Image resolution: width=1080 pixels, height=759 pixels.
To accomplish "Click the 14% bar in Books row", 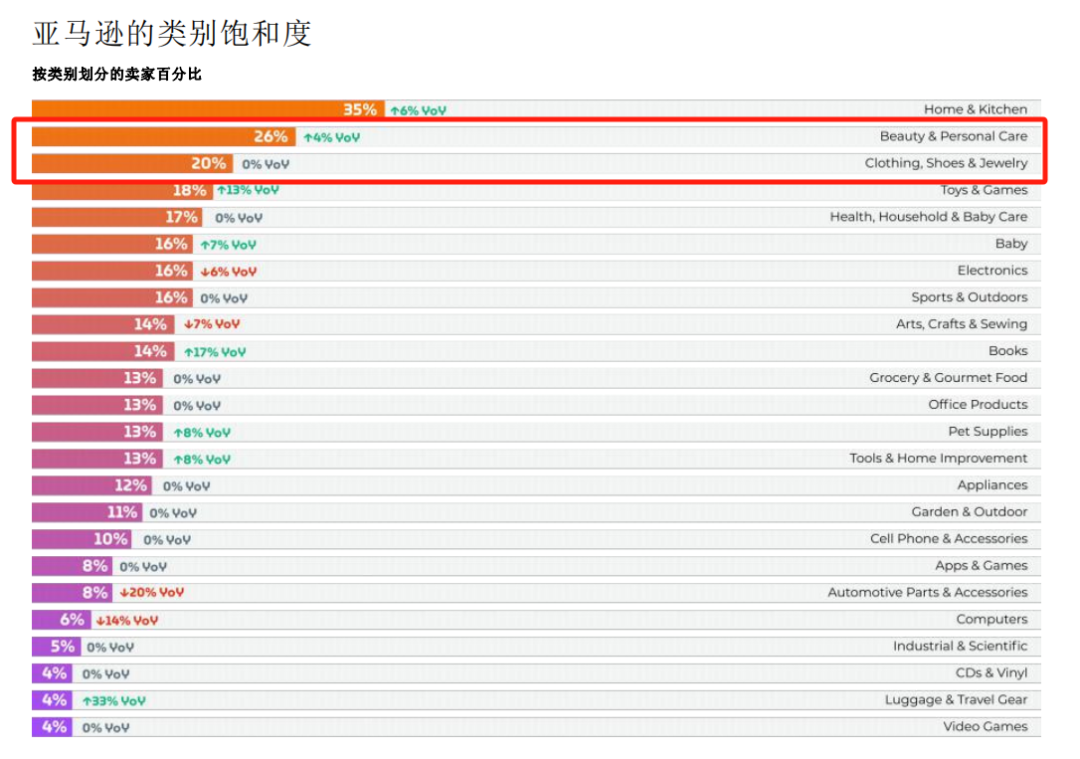I will (103, 351).
